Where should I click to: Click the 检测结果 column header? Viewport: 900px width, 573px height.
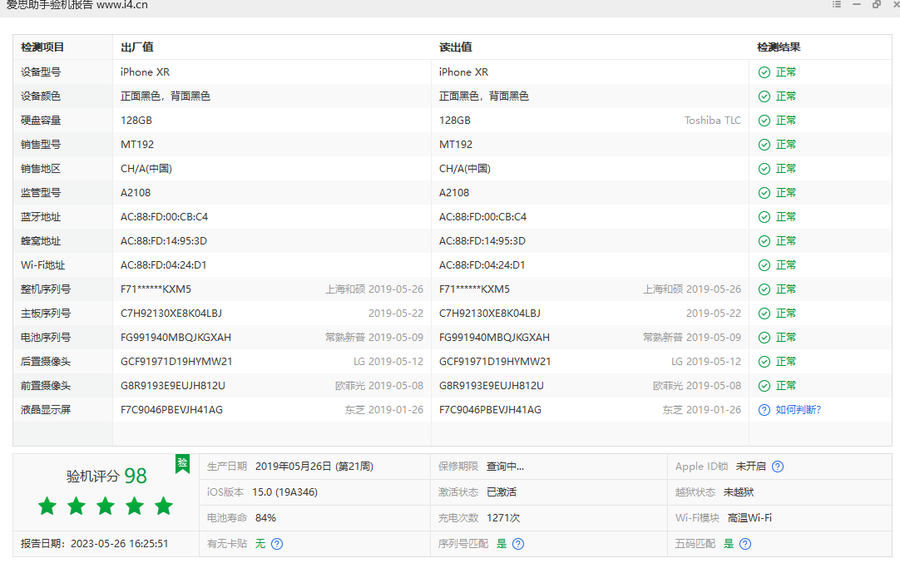point(779,47)
